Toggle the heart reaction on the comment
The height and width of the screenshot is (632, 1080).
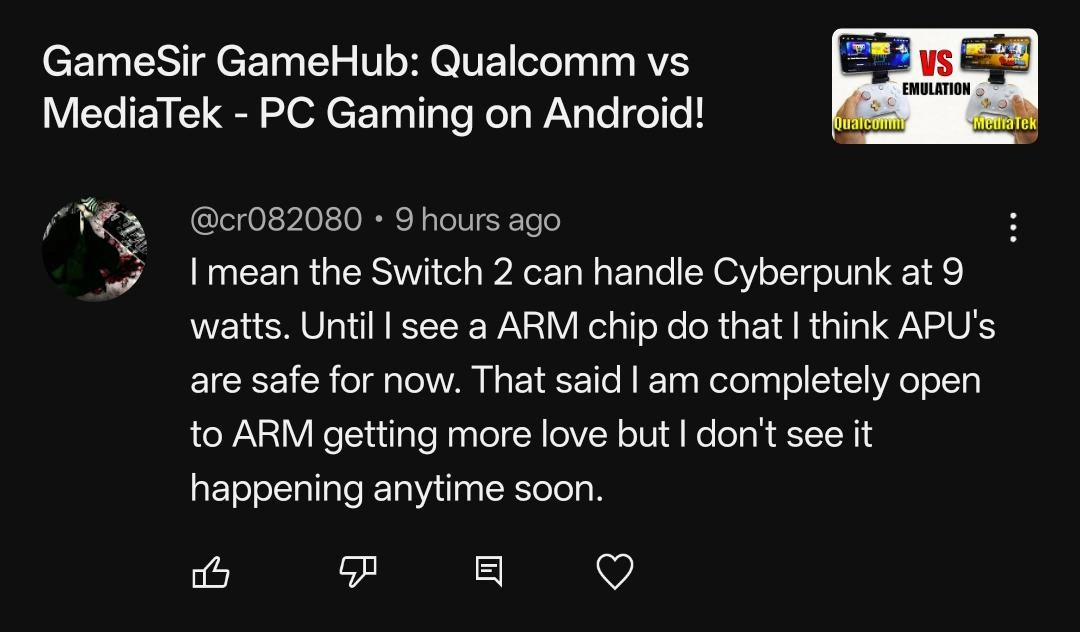[614, 572]
